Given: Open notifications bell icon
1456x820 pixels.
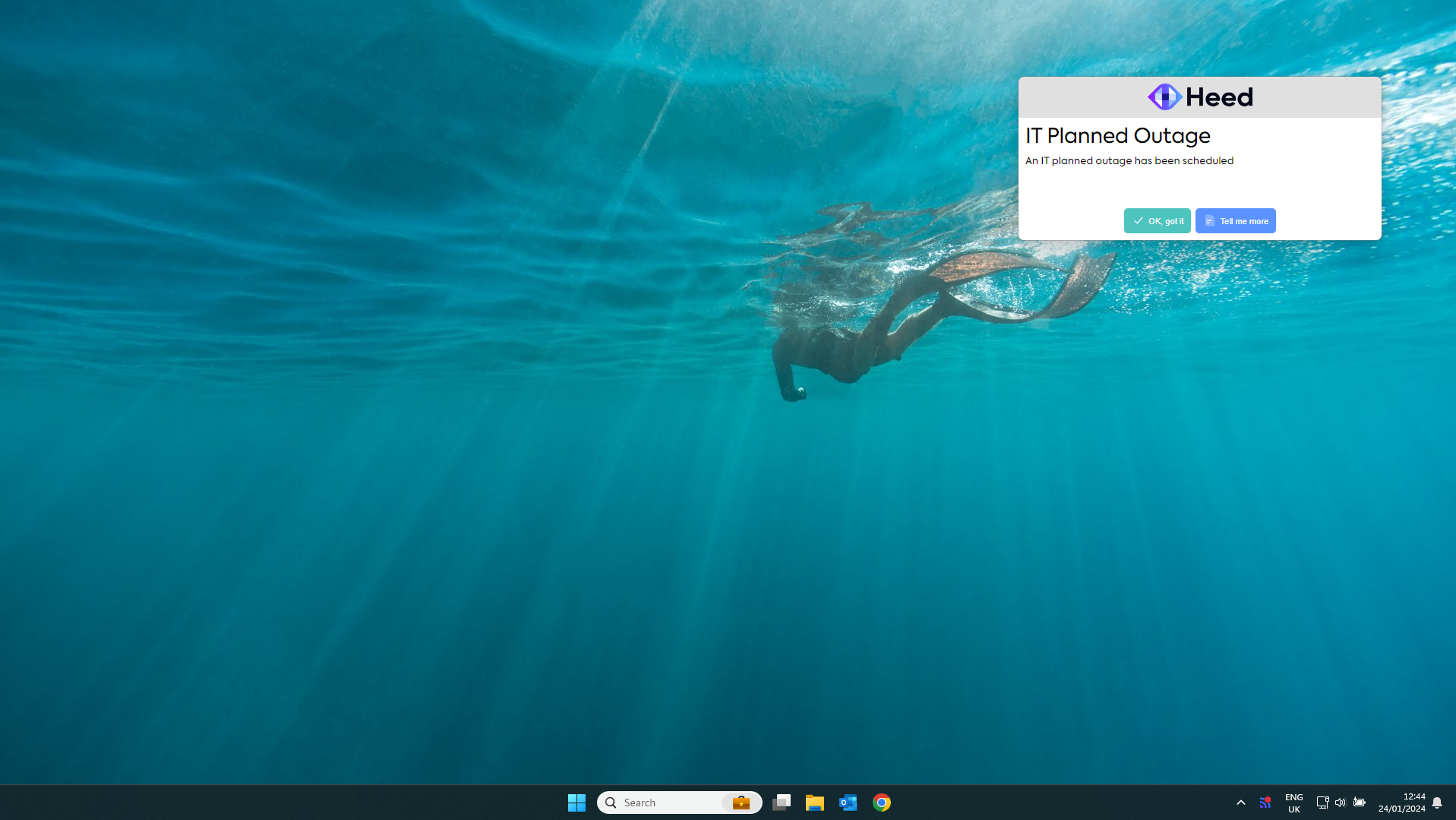Looking at the screenshot, I should (x=1437, y=803).
